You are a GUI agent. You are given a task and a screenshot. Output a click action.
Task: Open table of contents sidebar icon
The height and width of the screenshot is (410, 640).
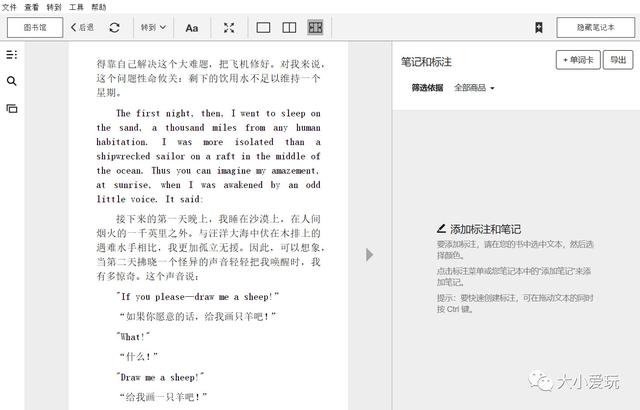tap(12, 54)
